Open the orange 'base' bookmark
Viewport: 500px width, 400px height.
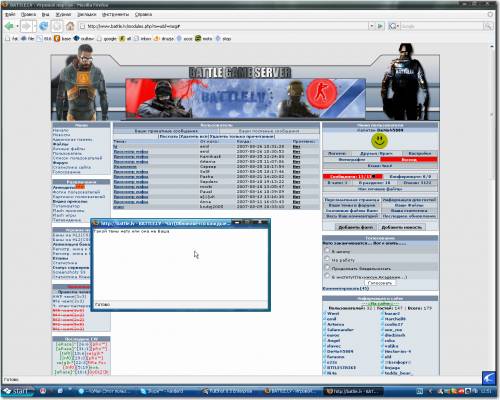click(x=63, y=39)
